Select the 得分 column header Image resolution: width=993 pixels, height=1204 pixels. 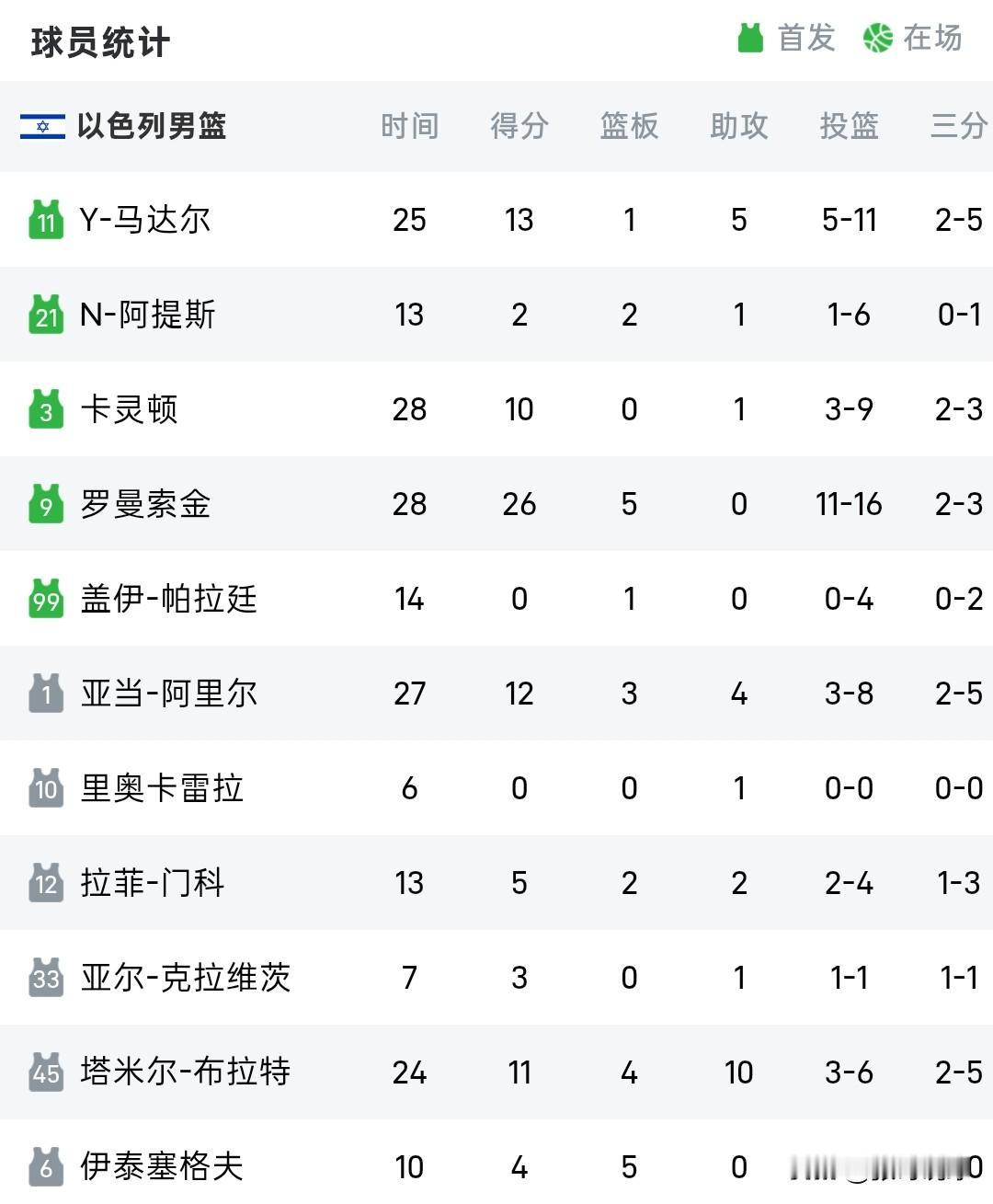point(519,126)
